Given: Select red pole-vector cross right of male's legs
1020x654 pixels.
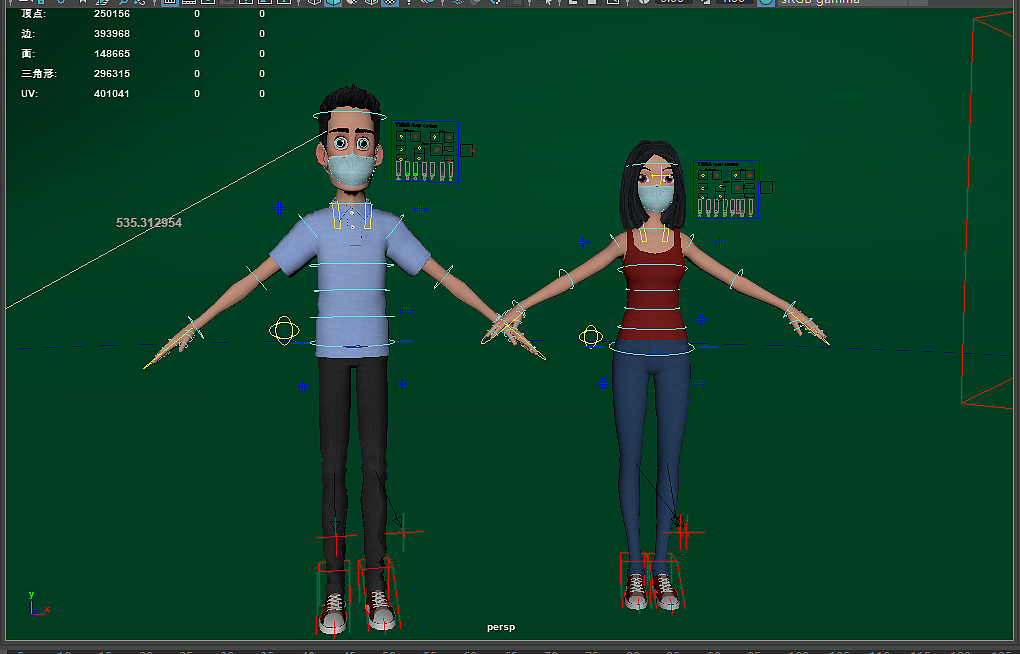Looking at the screenshot, I should pos(404,532).
